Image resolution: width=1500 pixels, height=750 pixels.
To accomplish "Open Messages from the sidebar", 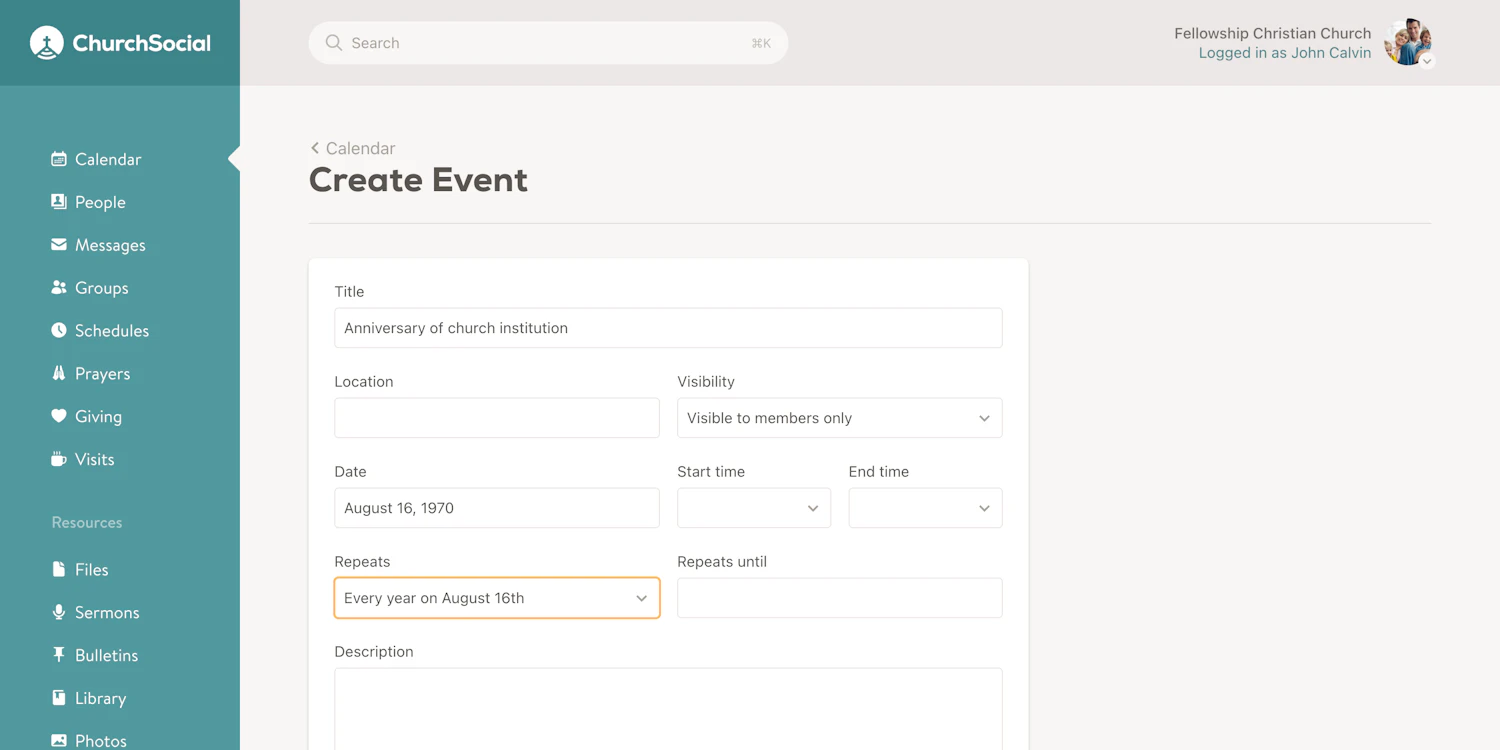I will [x=59, y=245].
